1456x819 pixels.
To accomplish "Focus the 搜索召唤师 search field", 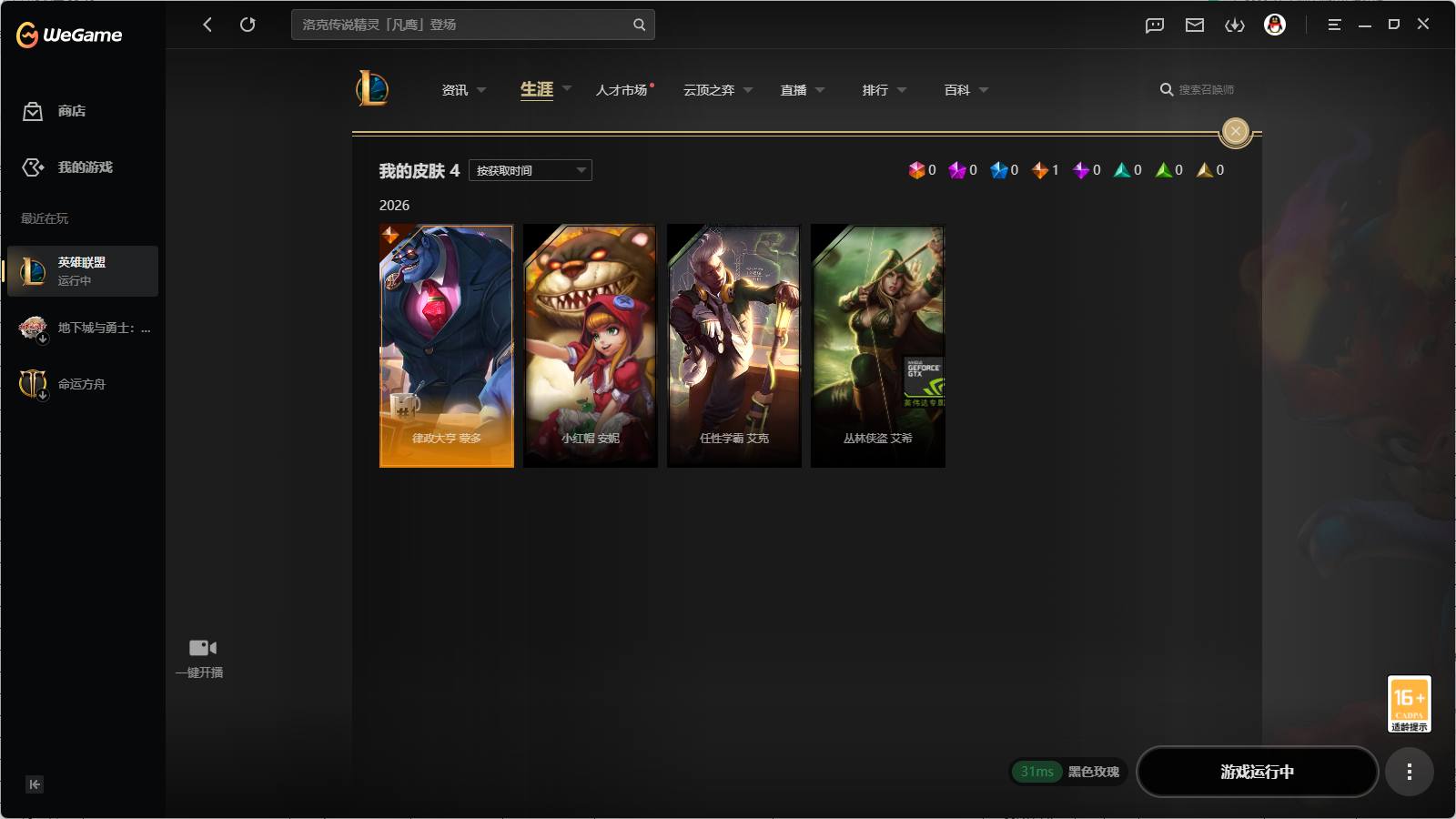I will pos(1207,89).
